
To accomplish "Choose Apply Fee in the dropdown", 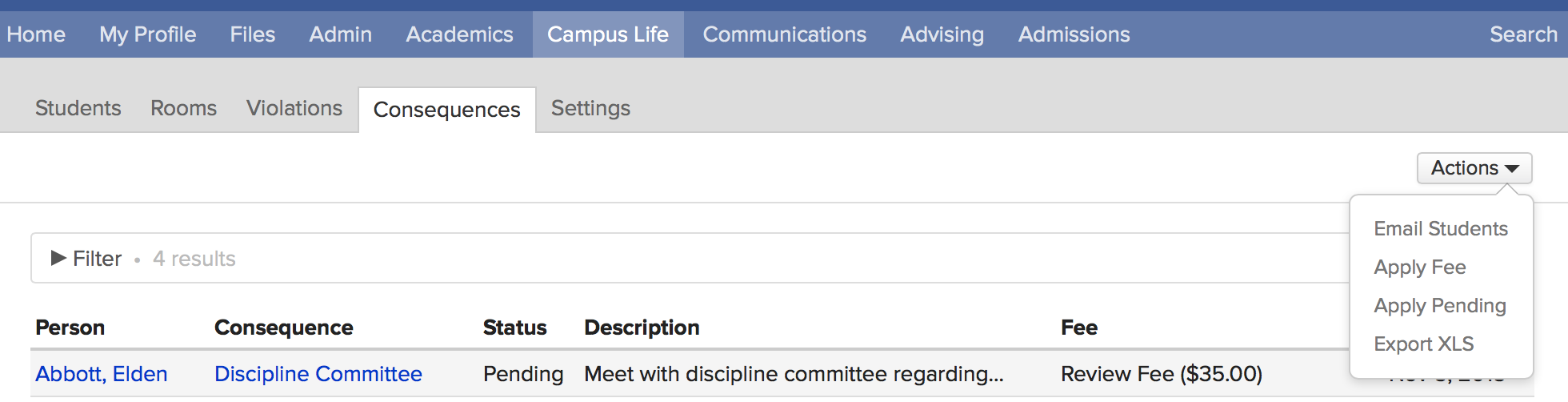I will (1419, 267).
